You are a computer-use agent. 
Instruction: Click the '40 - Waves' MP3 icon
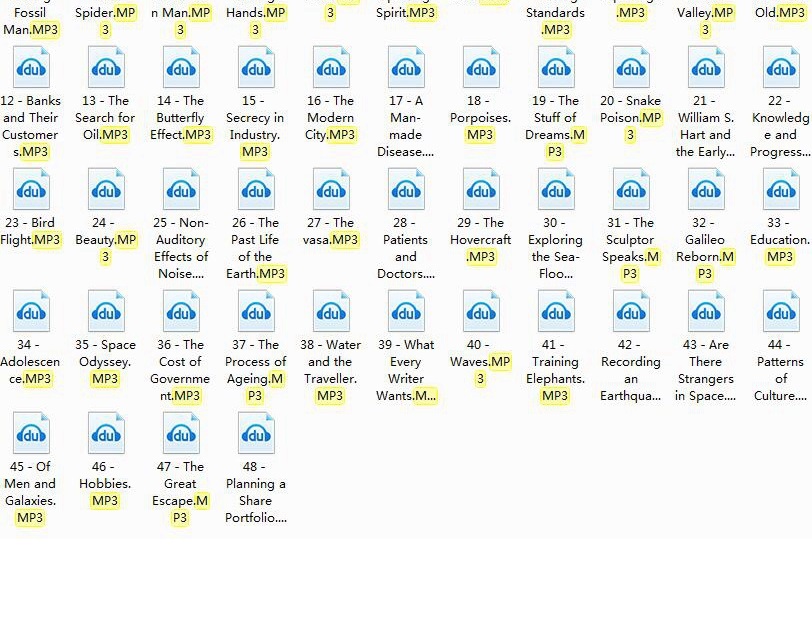481,312
